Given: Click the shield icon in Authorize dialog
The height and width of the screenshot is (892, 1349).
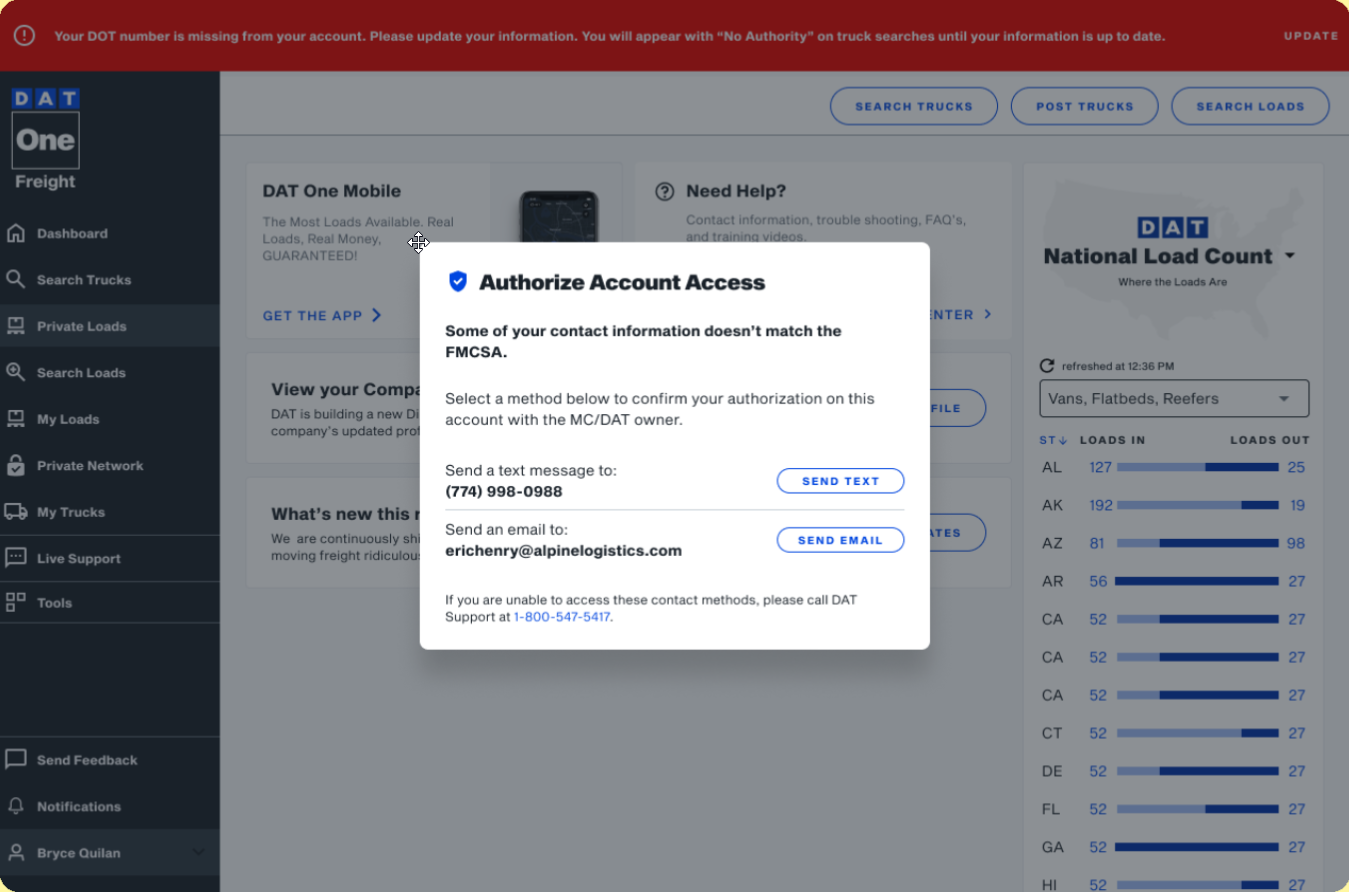Looking at the screenshot, I should [x=457, y=282].
